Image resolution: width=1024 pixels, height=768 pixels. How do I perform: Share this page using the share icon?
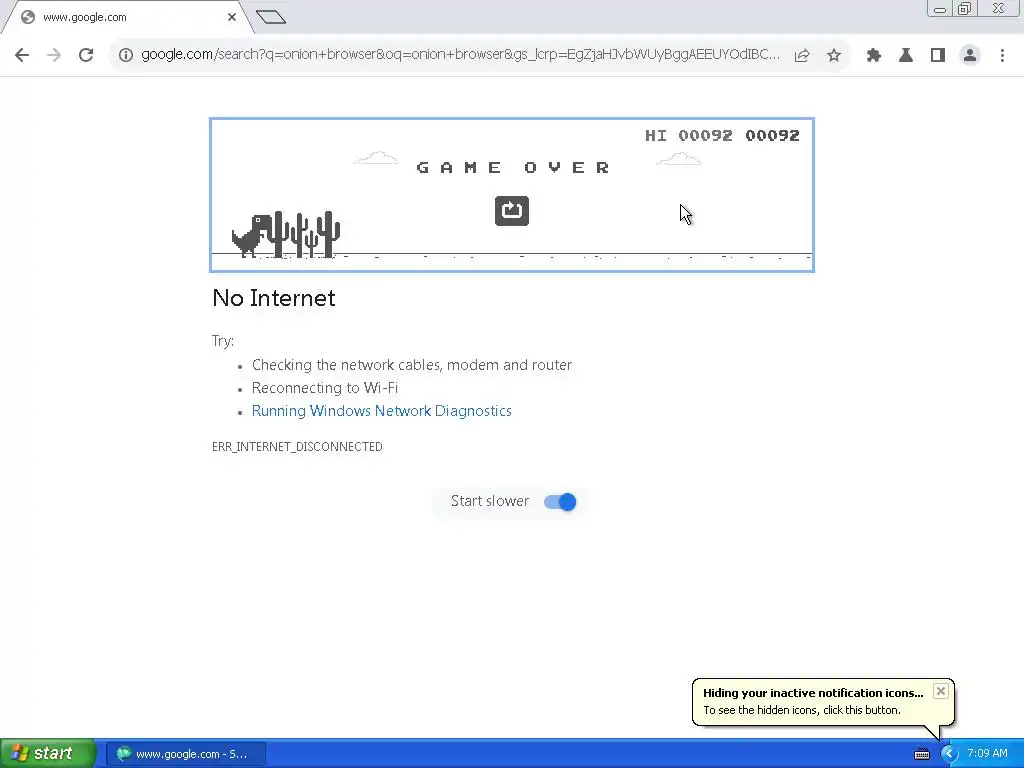tap(802, 56)
